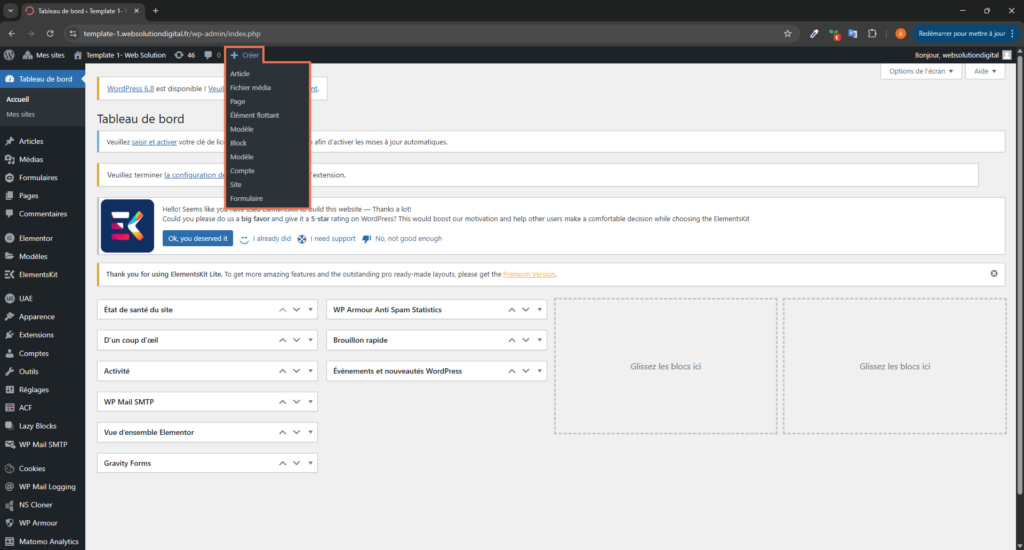Click the WordPress logo in admin bar
The image size is (1024, 550).
(9, 55)
